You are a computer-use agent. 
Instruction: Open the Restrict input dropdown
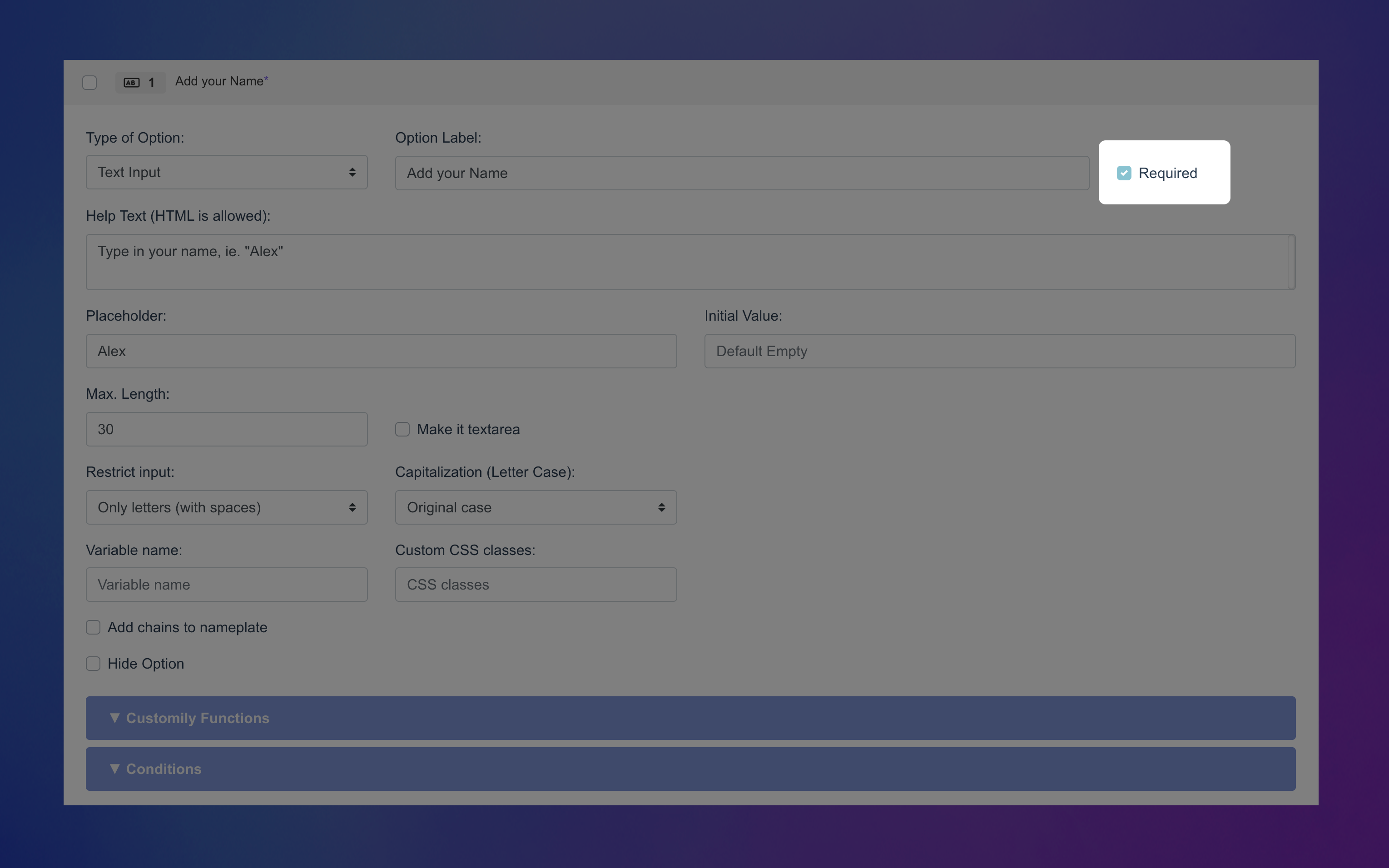pyautogui.click(x=226, y=507)
